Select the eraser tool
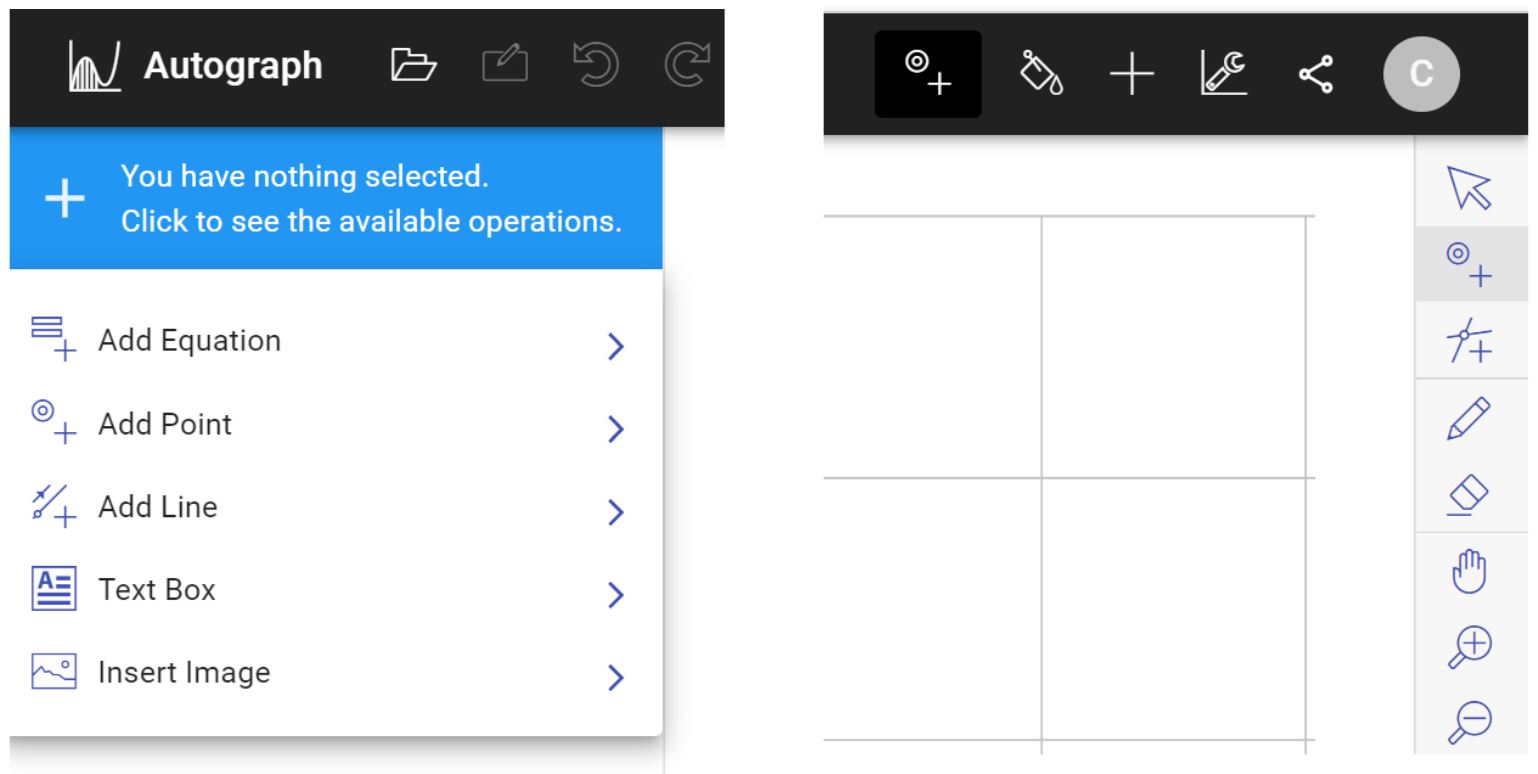The image size is (1538, 774). click(x=1469, y=495)
